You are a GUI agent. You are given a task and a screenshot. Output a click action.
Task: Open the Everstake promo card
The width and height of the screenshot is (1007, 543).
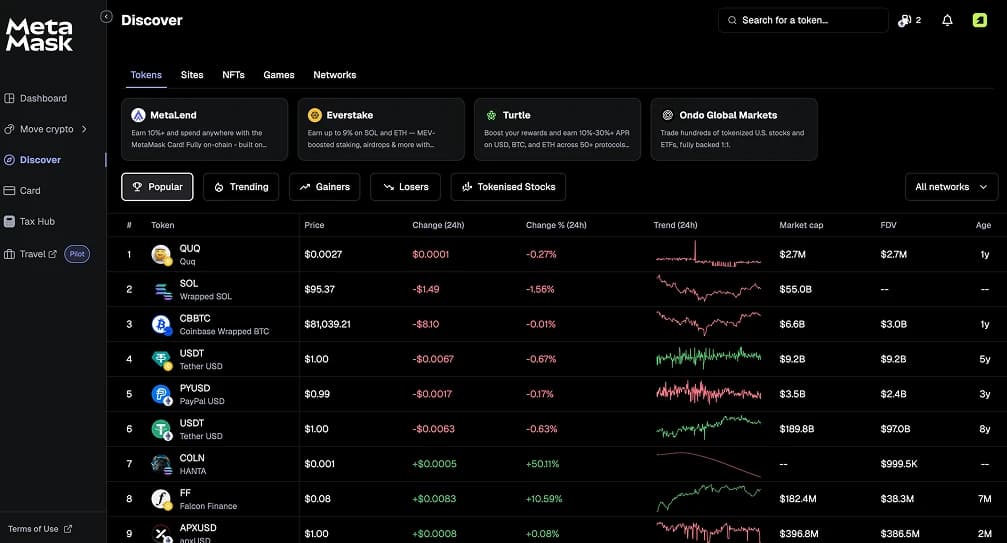point(381,129)
